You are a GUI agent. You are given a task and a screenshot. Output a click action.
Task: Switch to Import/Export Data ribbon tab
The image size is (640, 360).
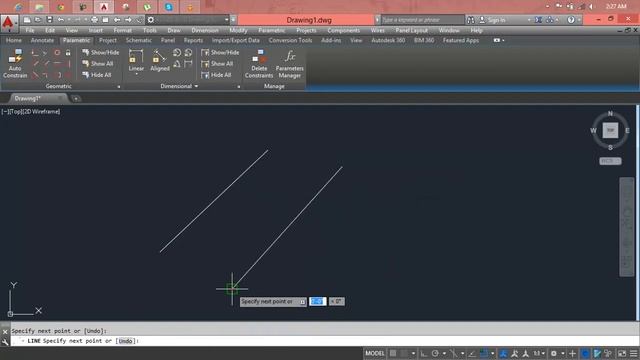236,40
